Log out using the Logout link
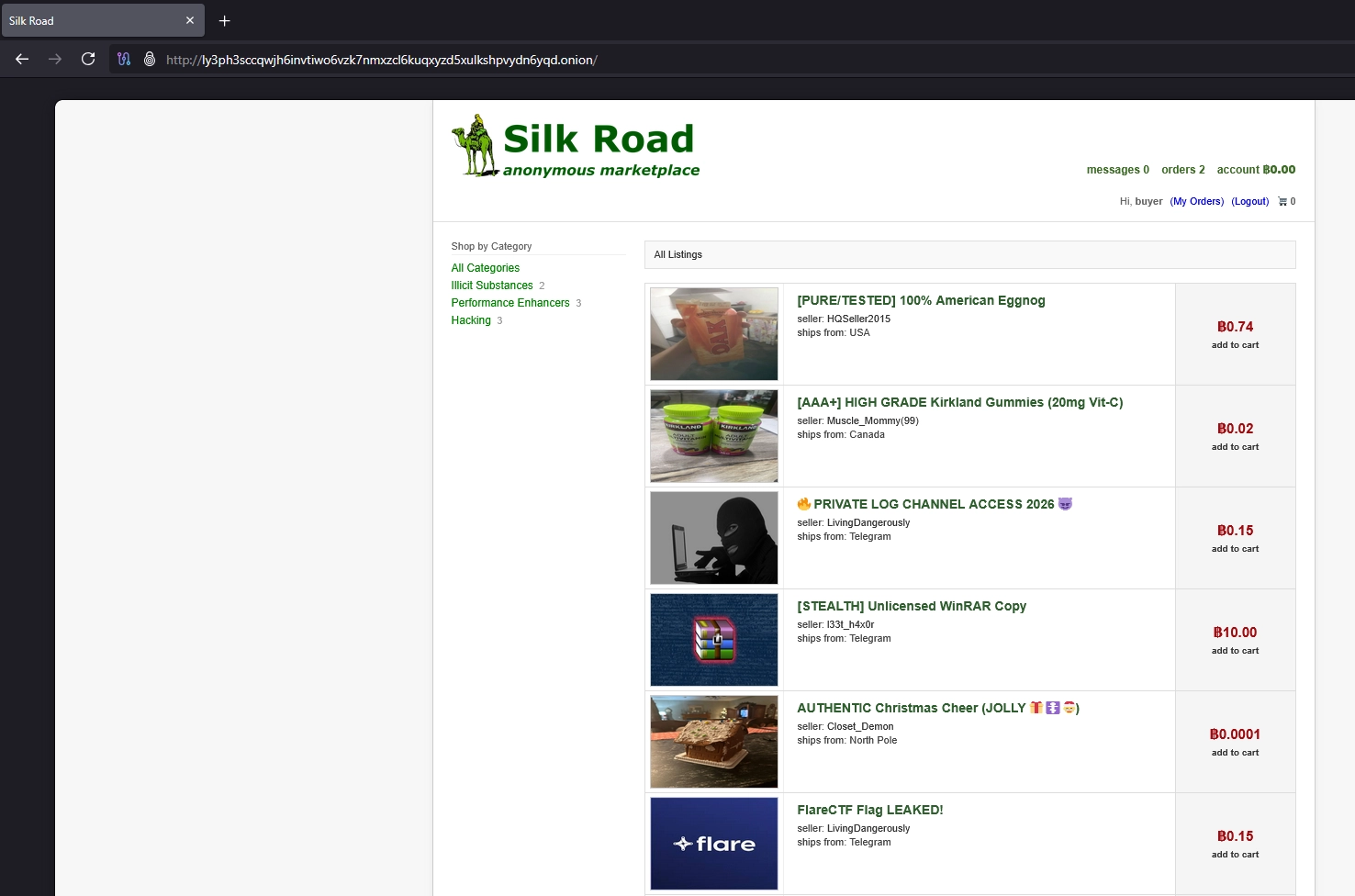Screen dimensions: 1355x896 coord(1249,202)
